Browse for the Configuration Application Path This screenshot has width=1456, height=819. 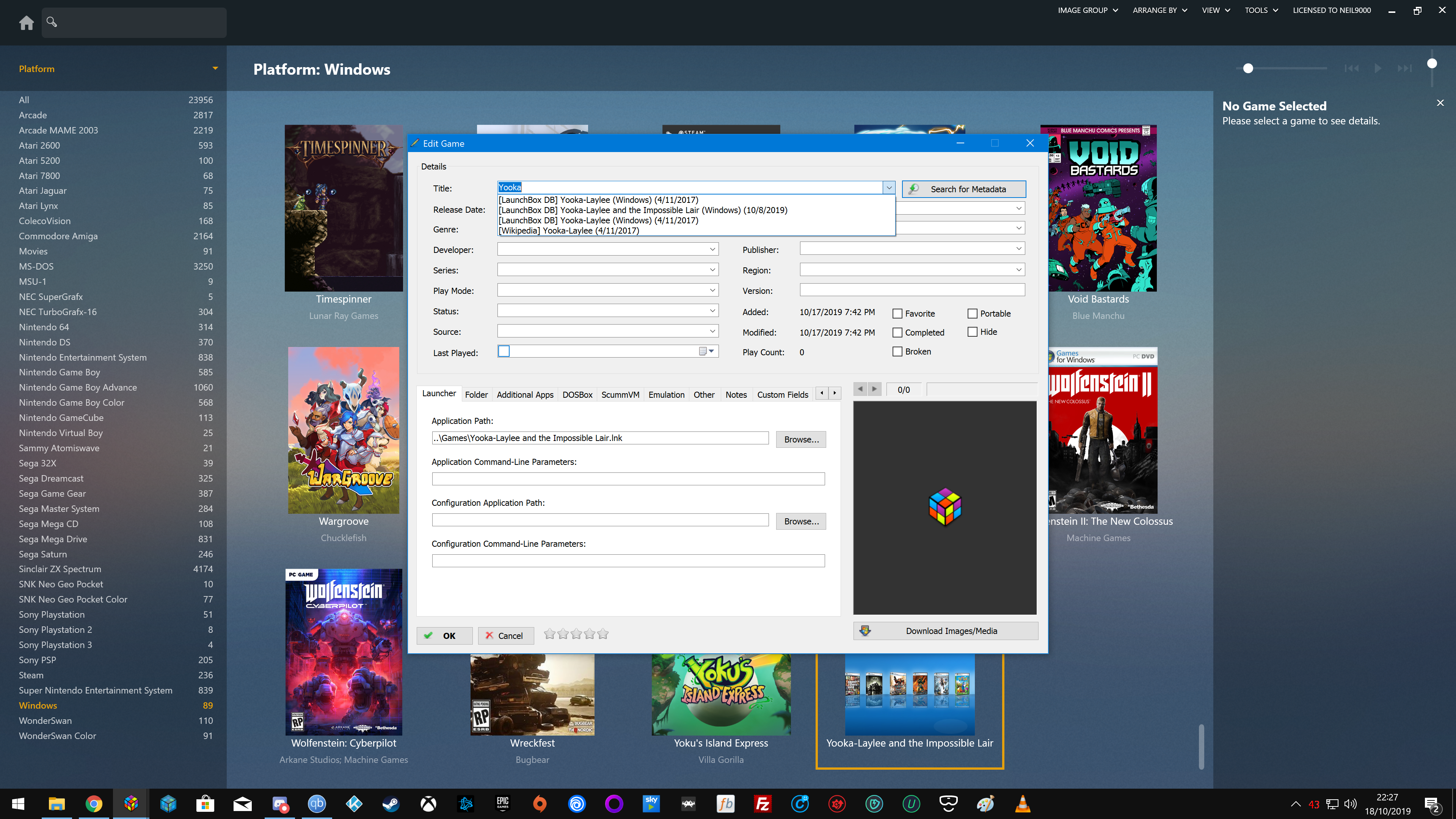tap(801, 521)
